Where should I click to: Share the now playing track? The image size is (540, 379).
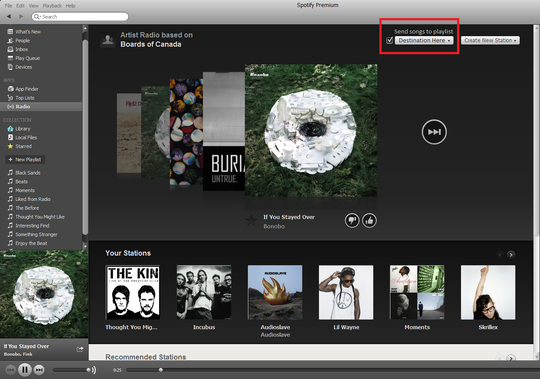(x=80, y=349)
